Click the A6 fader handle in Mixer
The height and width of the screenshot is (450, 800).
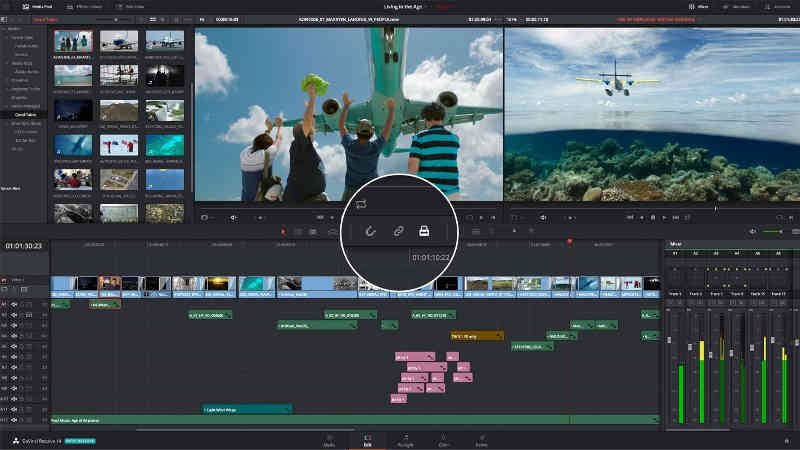click(773, 340)
